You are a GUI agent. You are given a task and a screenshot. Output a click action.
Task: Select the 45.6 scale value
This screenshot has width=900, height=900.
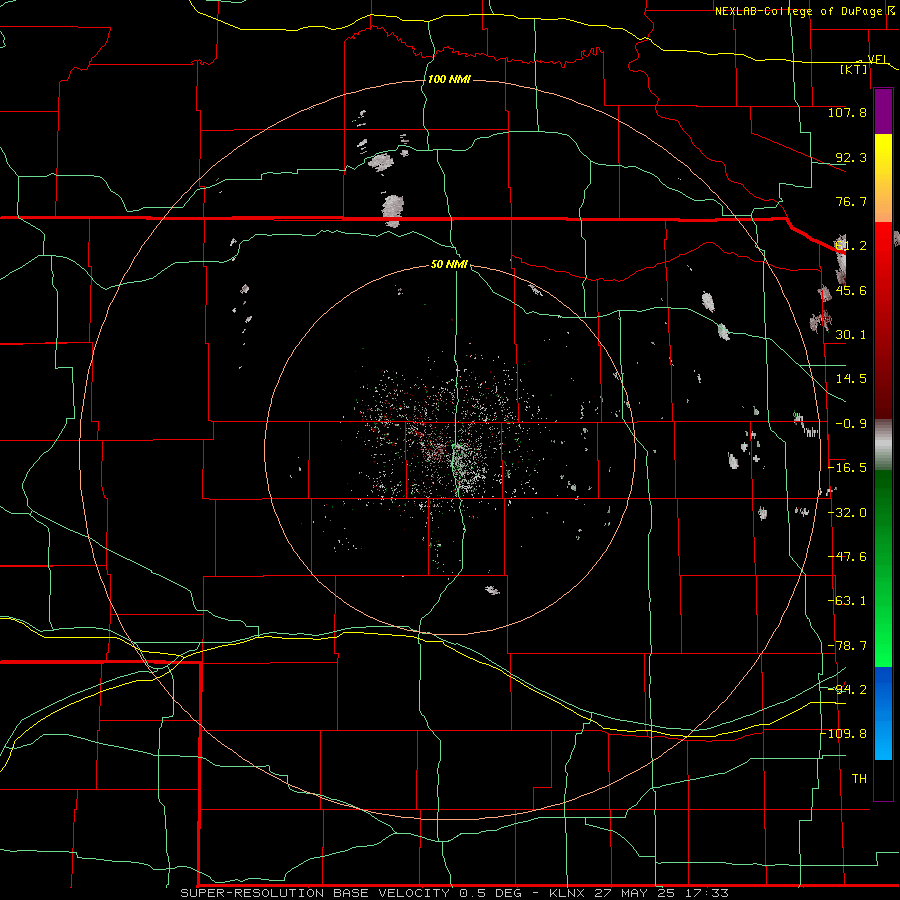[851, 290]
